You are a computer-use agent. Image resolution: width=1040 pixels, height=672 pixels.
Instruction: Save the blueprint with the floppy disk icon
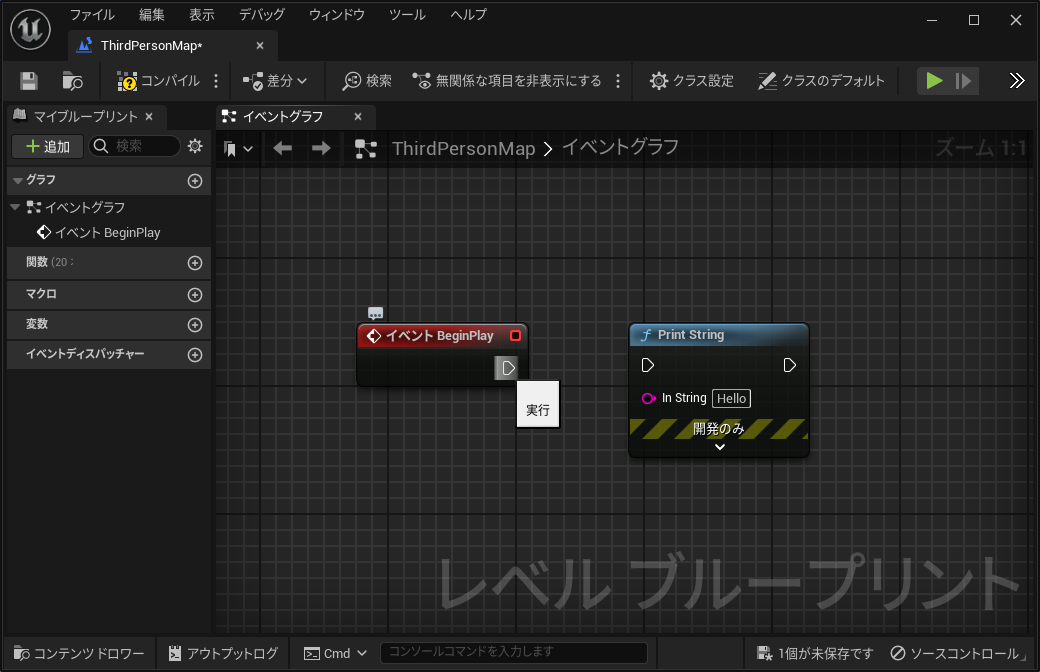[29, 81]
